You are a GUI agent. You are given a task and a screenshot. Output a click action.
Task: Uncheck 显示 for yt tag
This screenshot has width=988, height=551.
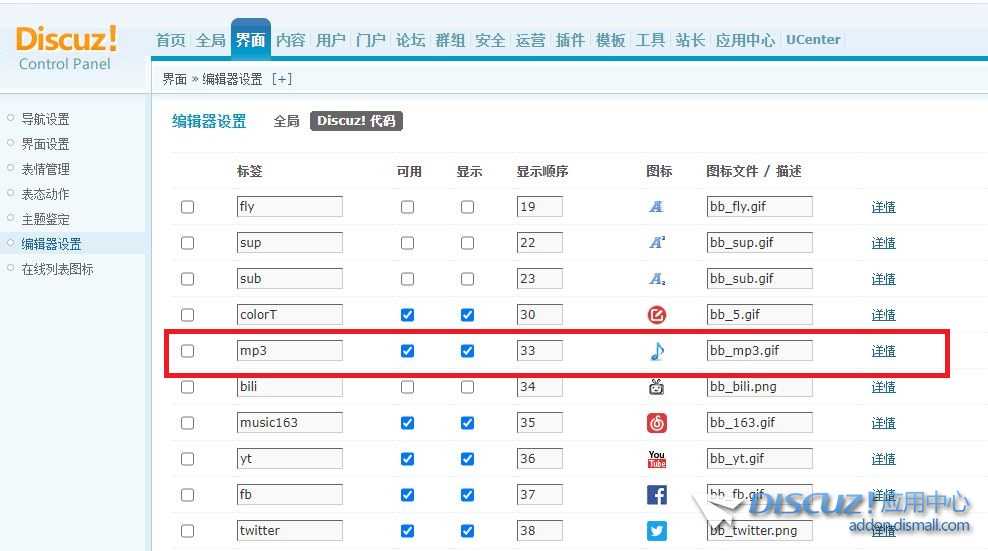coord(468,459)
